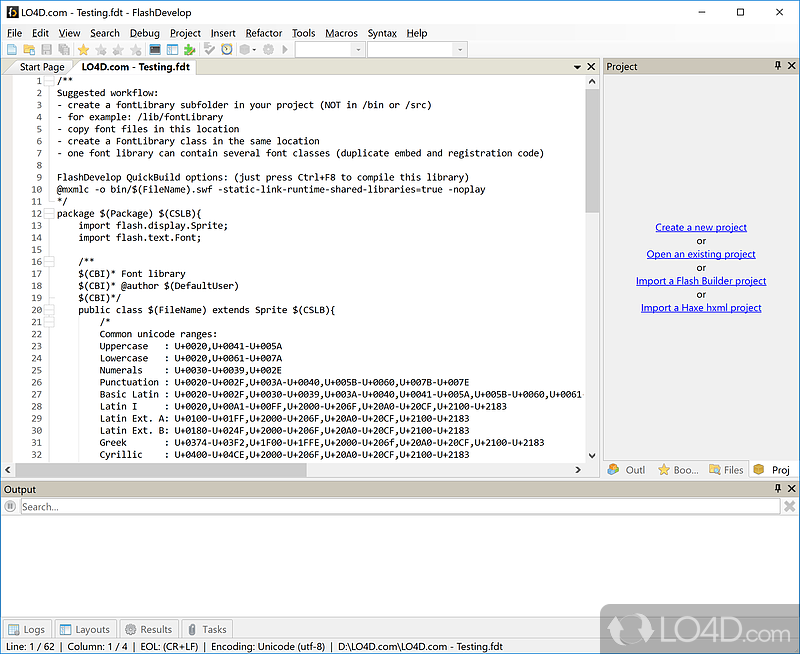Open the first empty toolbar combo box

click(x=321, y=49)
